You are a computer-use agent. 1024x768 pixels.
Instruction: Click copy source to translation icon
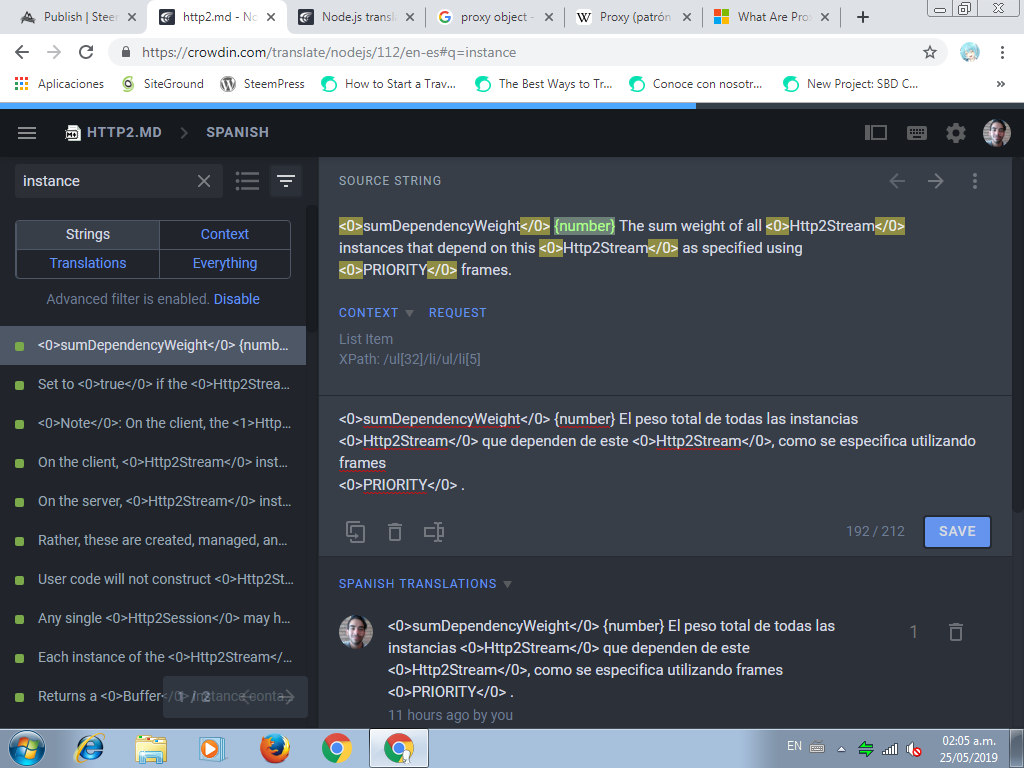tap(355, 532)
